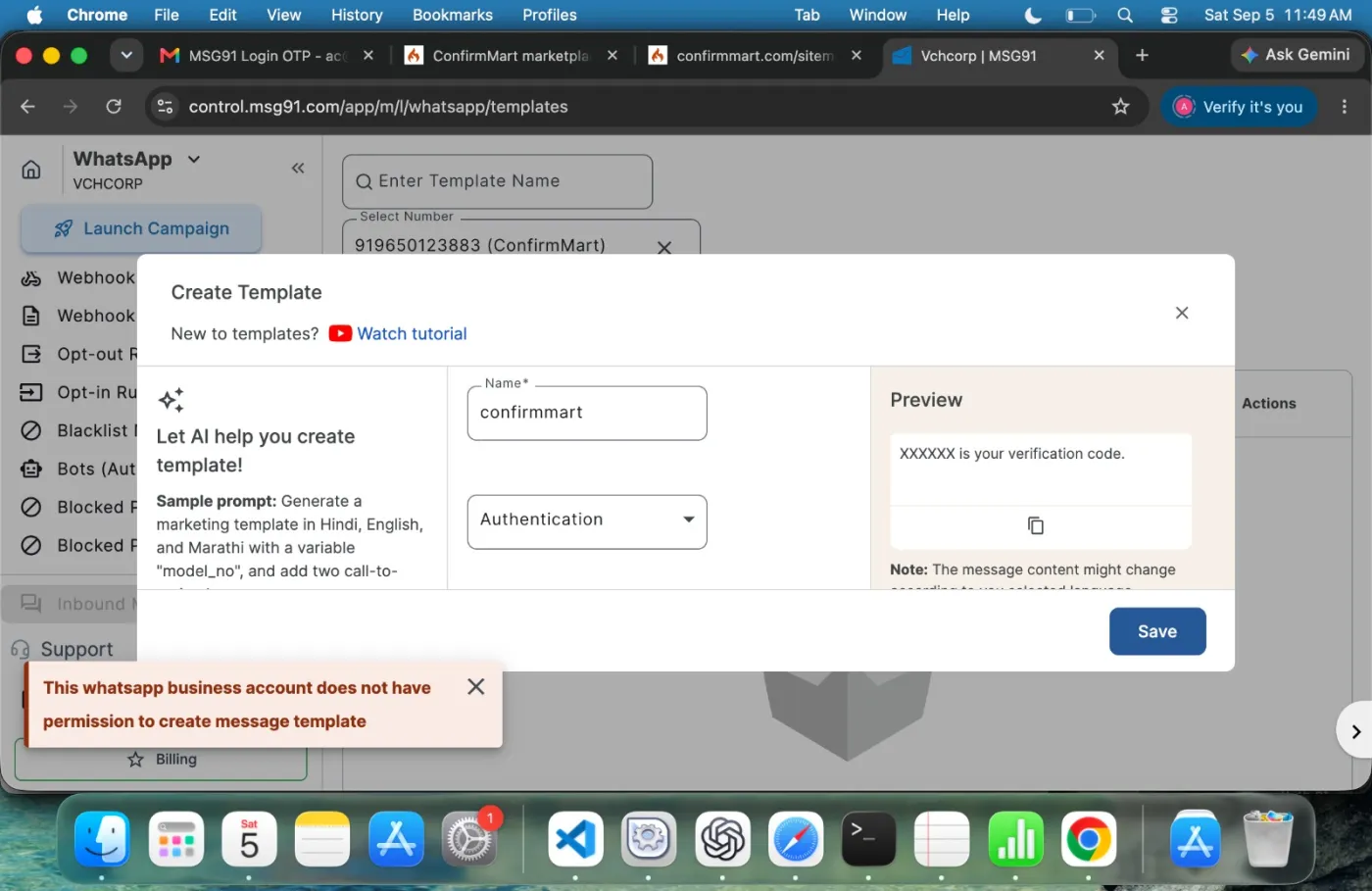Open the File menu
Screen dimensions: 1372x891
tap(167, 15)
